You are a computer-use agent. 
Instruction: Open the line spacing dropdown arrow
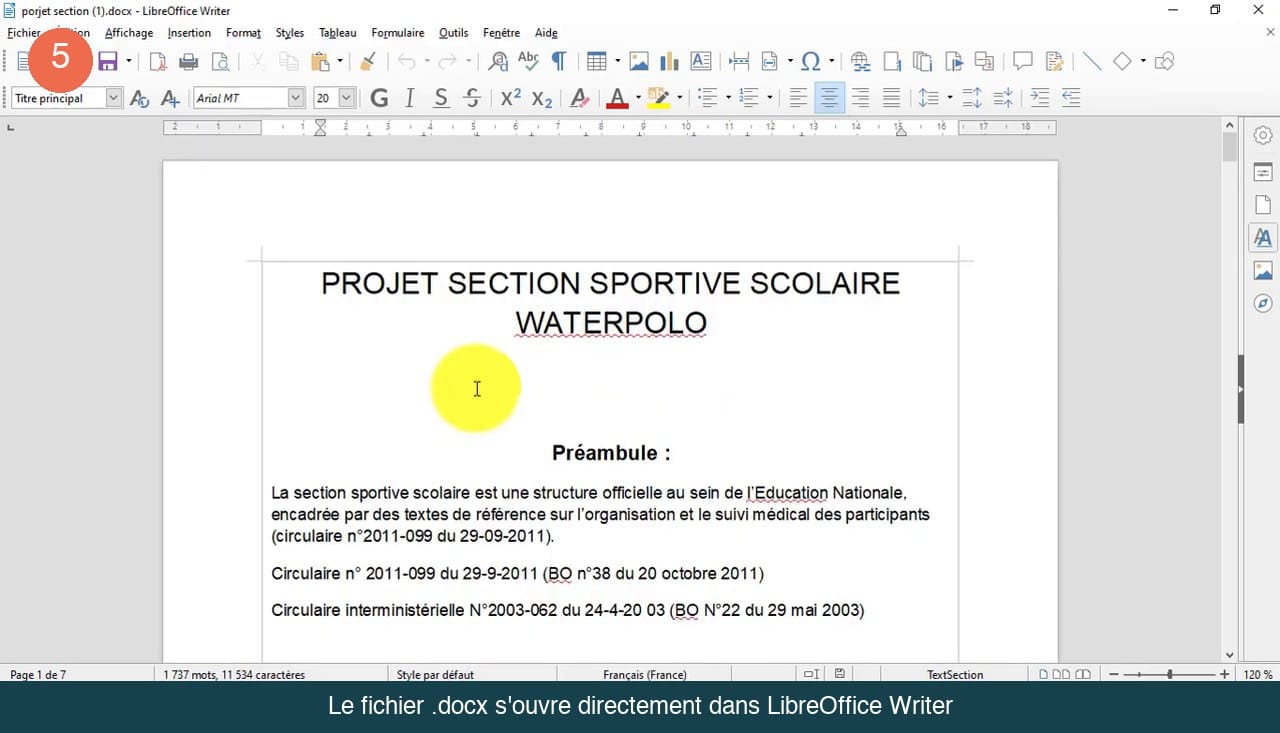(948, 98)
